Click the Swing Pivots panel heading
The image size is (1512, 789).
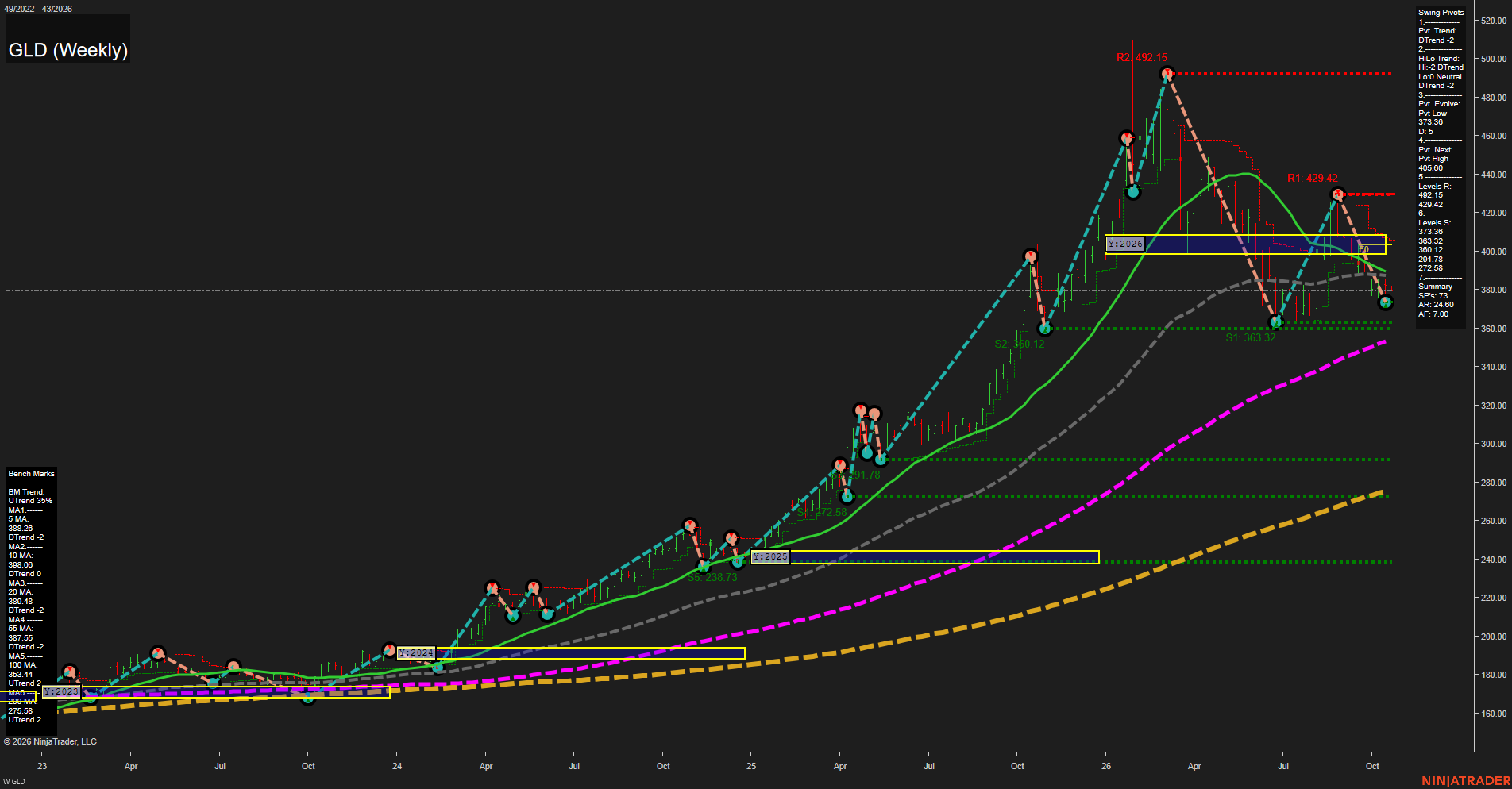[1441, 13]
